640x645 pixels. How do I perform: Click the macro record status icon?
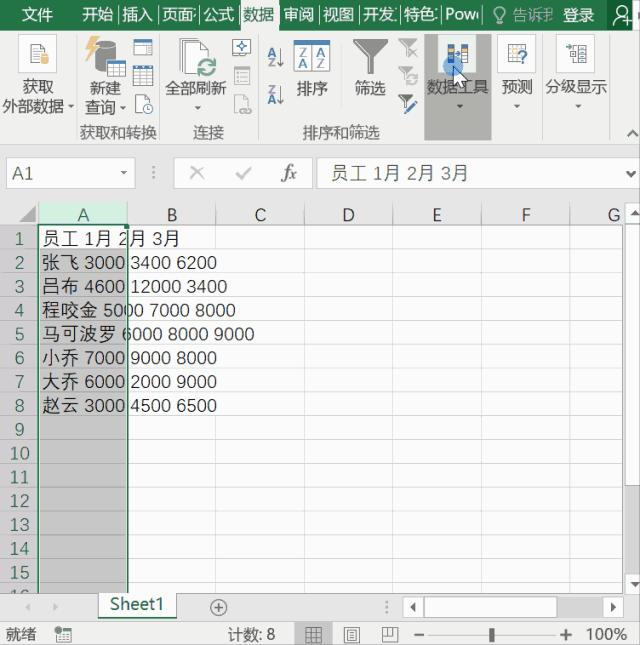(63, 634)
